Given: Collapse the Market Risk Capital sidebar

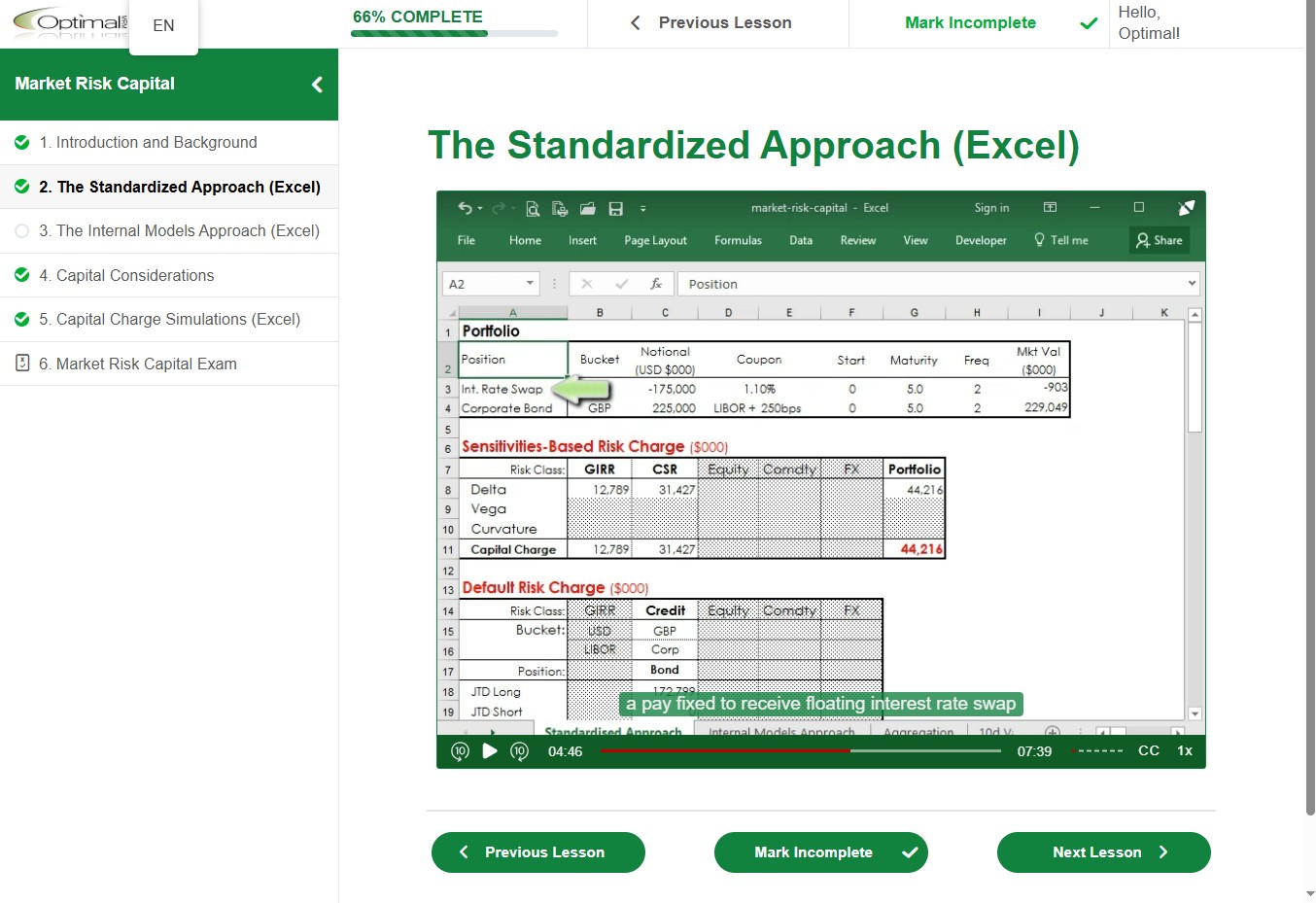Looking at the screenshot, I should (x=317, y=85).
